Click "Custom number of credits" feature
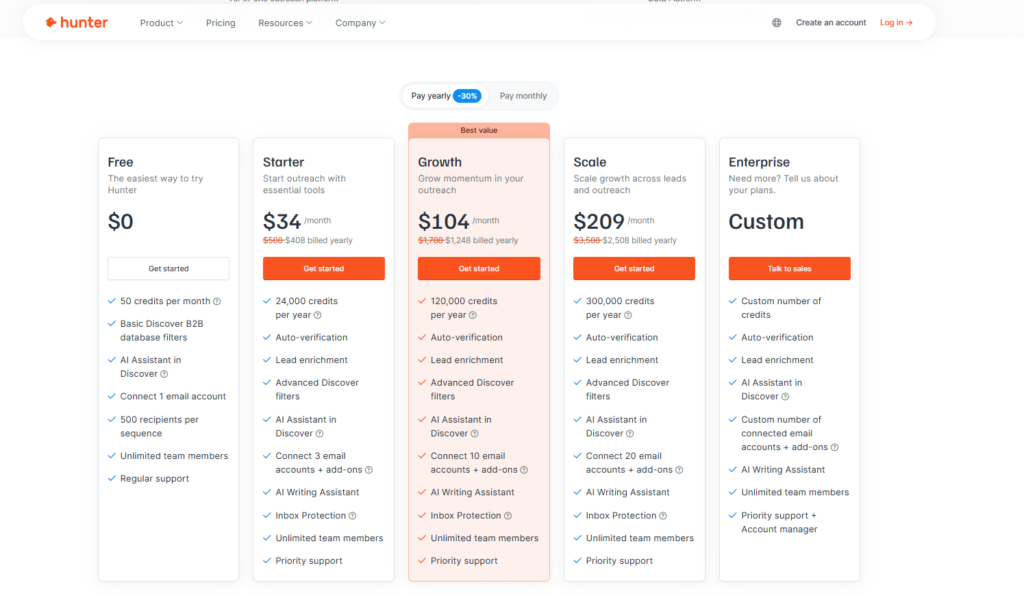1024x596 pixels. click(781, 308)
